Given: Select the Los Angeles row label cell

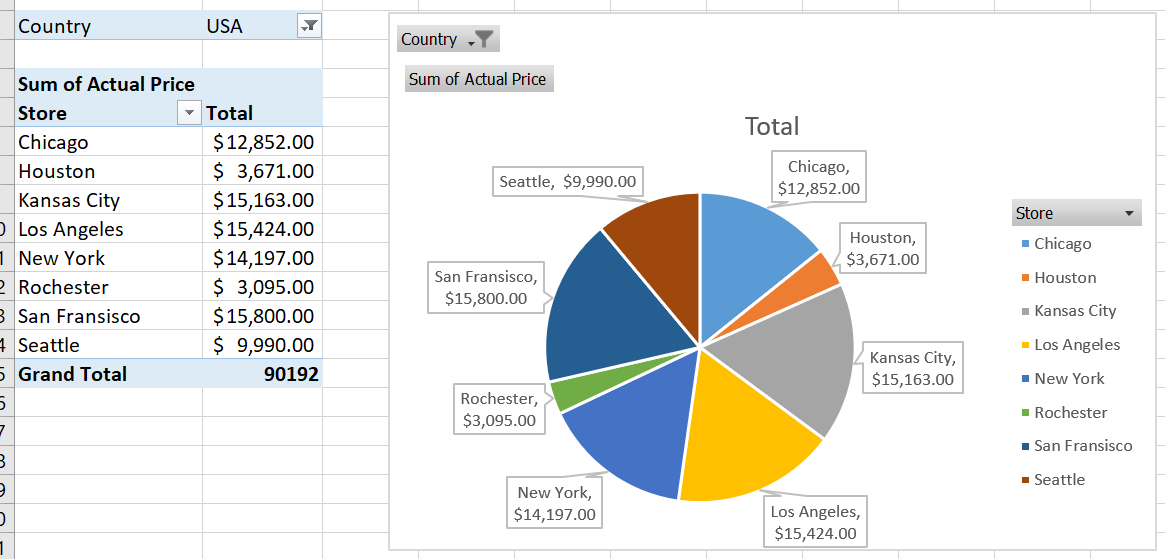Looking at the screenshot, I should tap(108, 229).
